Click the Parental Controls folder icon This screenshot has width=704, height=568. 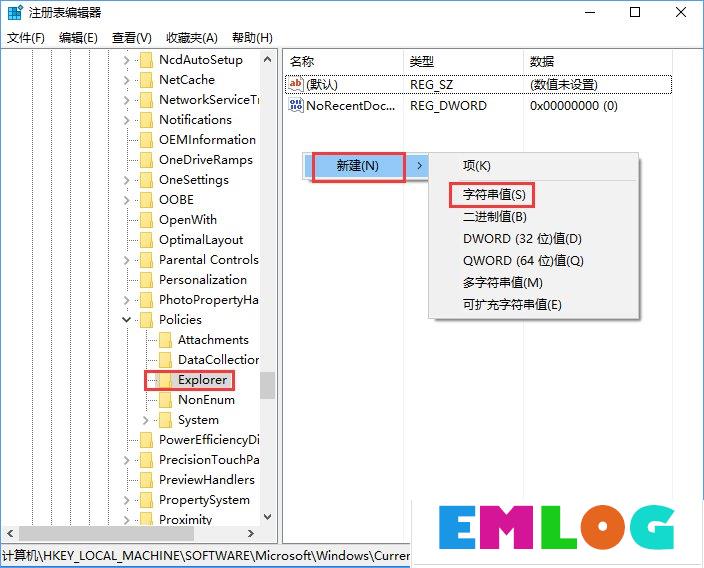[146, 260]
